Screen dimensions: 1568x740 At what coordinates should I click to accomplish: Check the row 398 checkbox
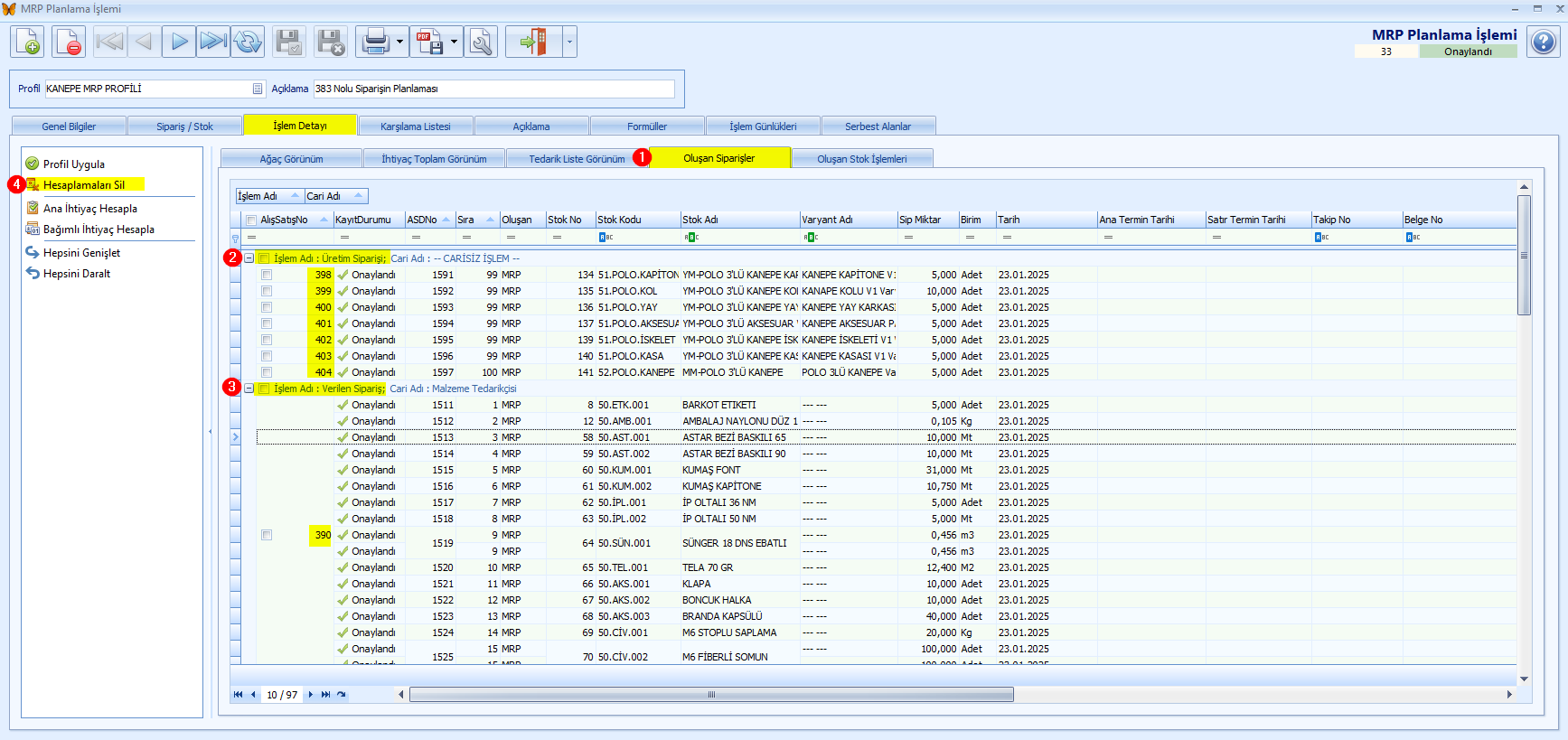point(267,275)
